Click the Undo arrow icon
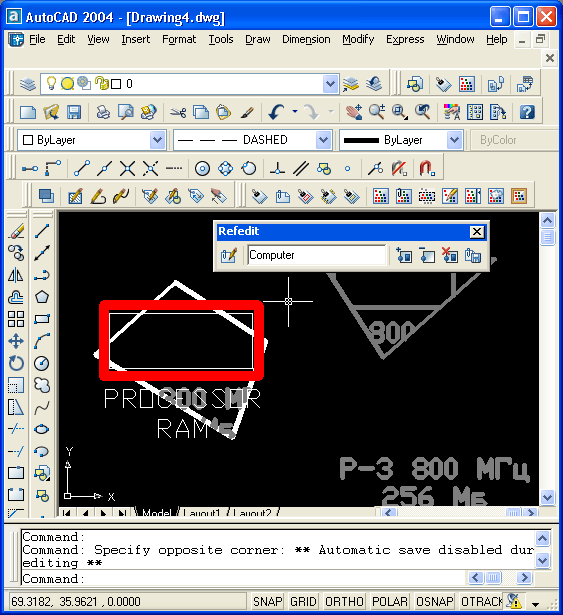 [277, 112]
